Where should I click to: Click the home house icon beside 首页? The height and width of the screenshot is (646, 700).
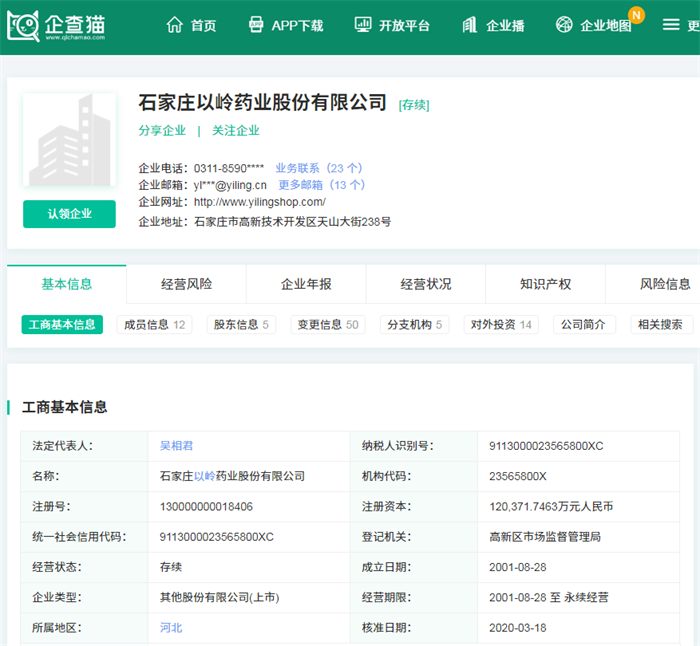click(175, 25)
